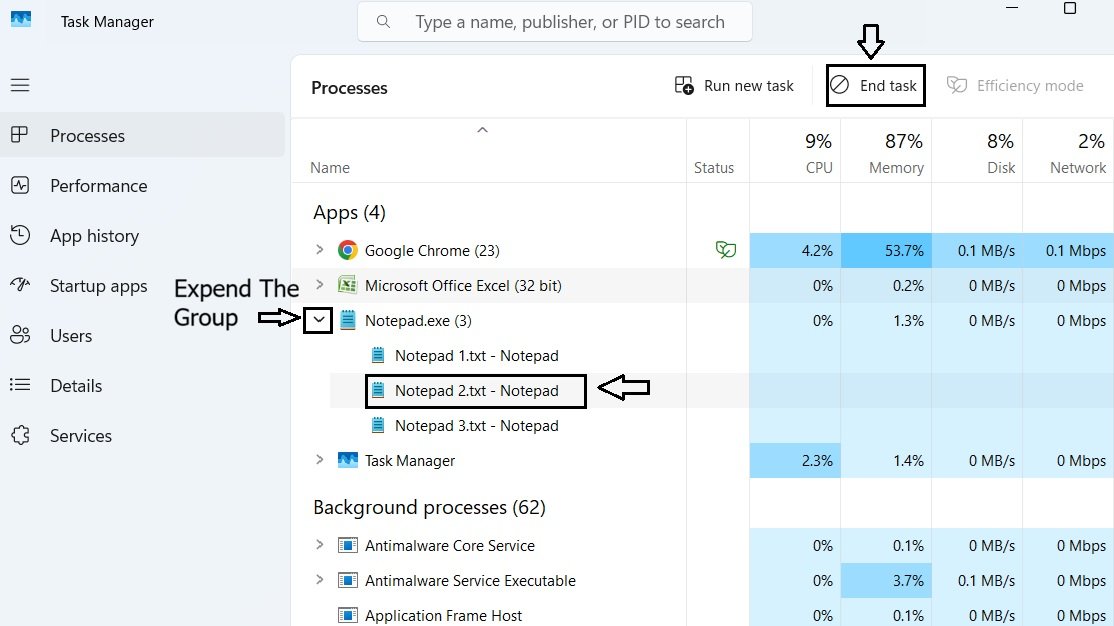Click the Apps (4) group heading
Viewport: 1114px width, 626px height.
coord(349,212)
